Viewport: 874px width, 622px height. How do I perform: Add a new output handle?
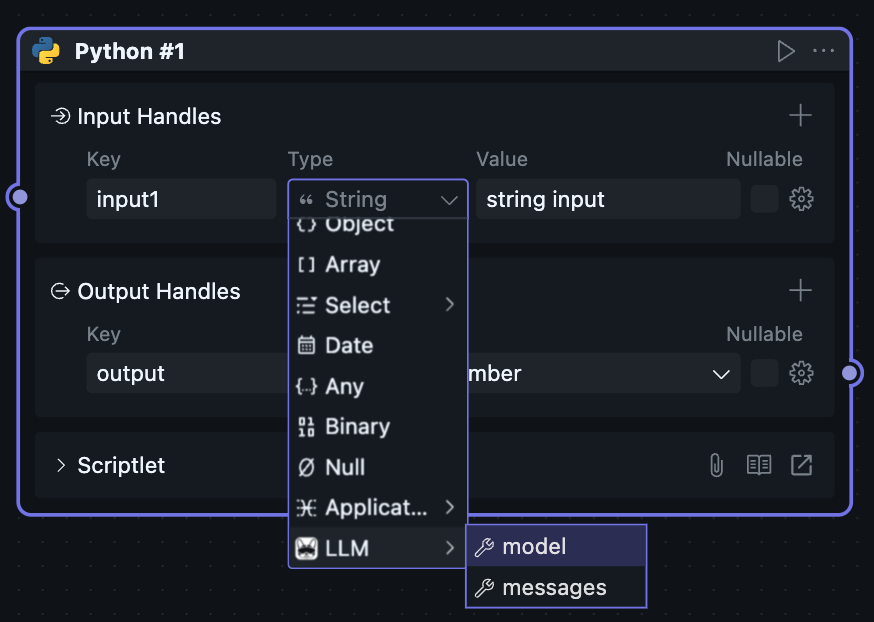coord(800,291)
